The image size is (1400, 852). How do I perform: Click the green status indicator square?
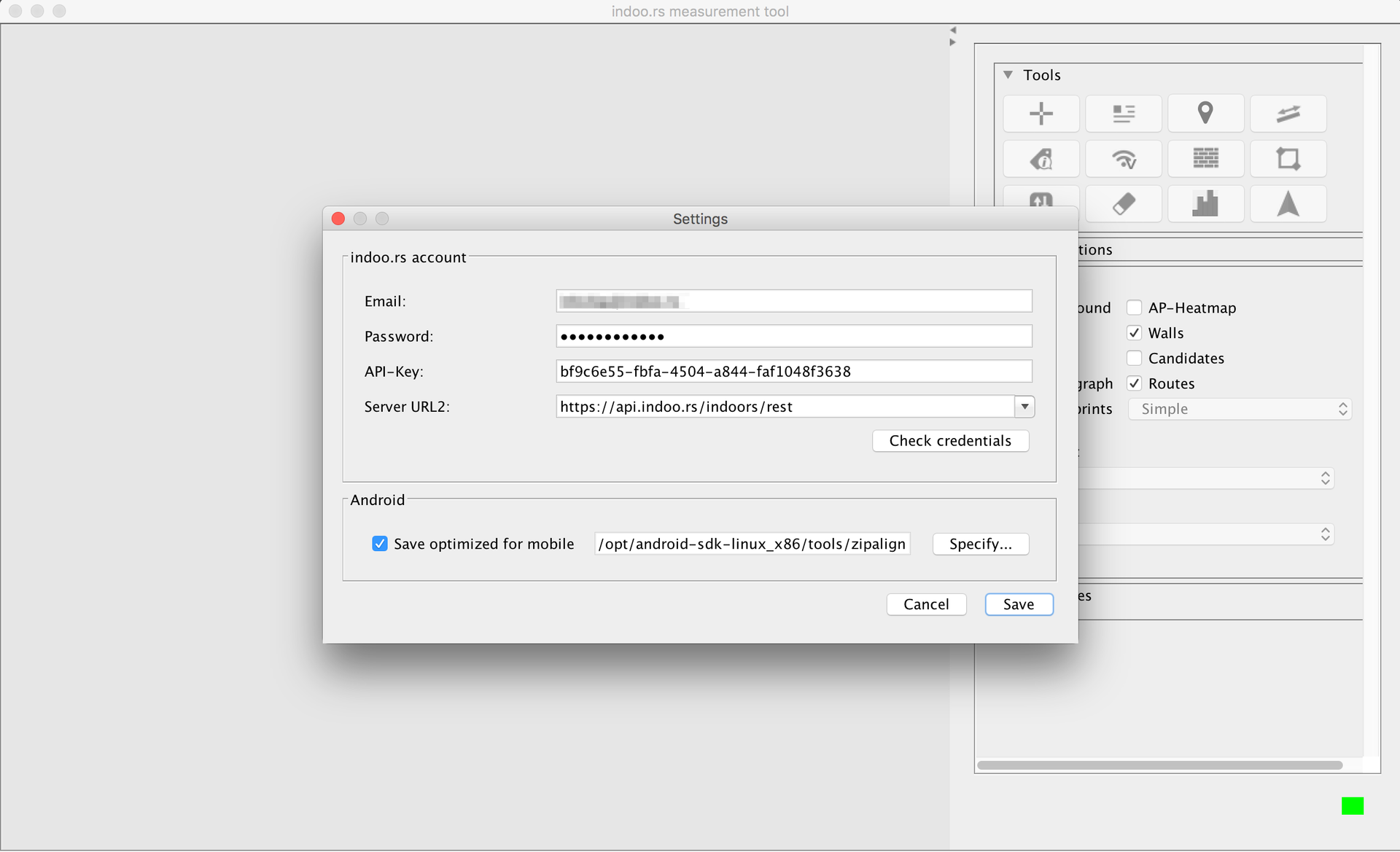pos(1352,805)
